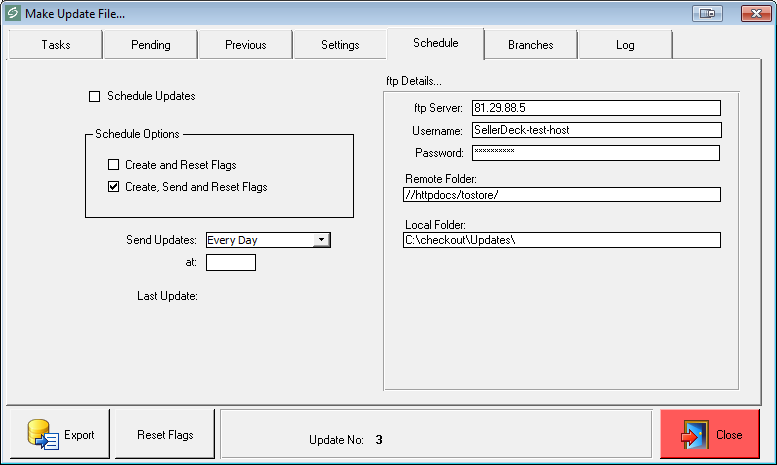
Task: Enable the Schedule Updates checkbox
Action: tap(95, 97)
